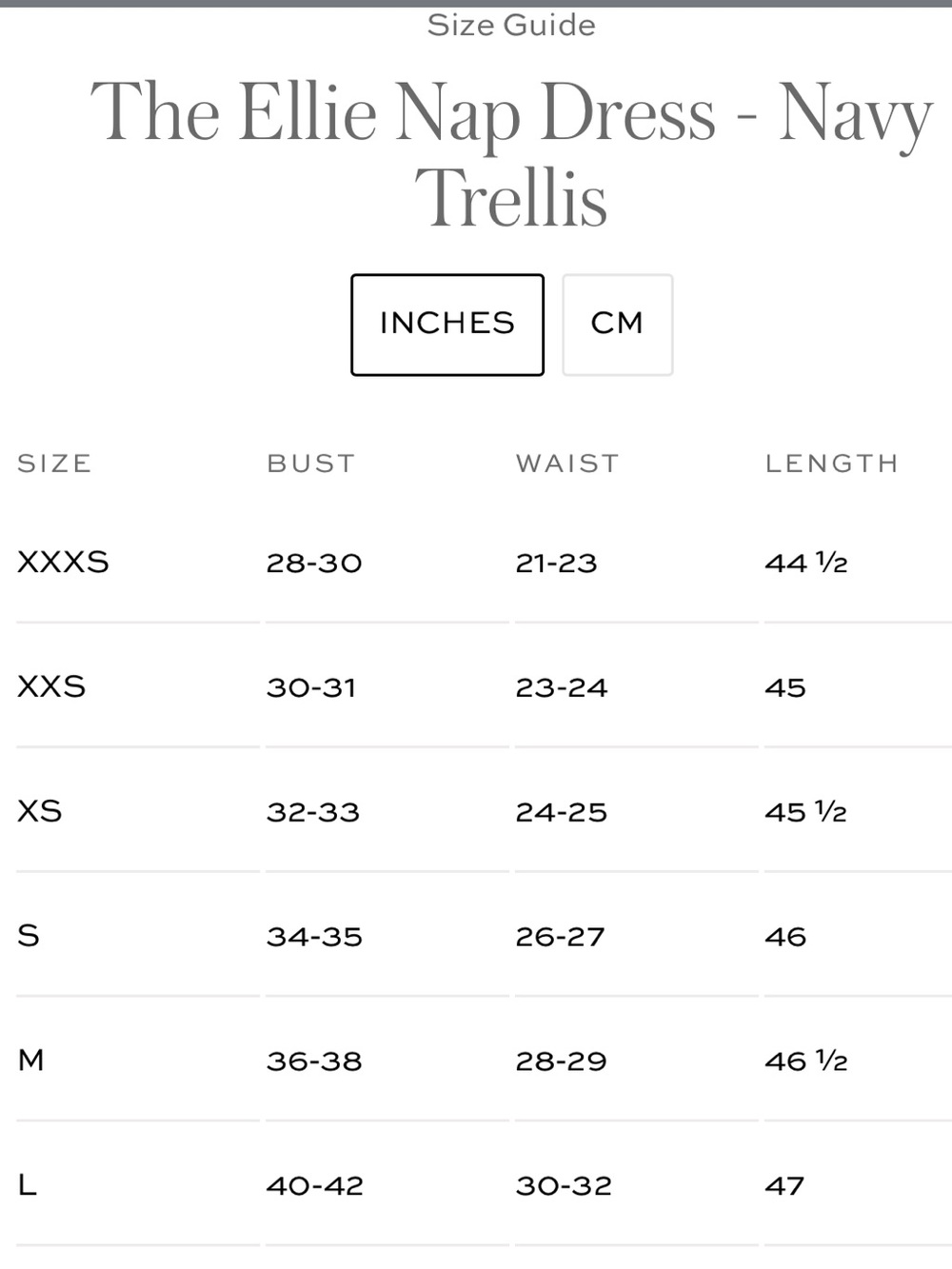Screen dimensions: 952x1269
Task: Click The Ellie Nap Dress title
Action: coord(511,154)
